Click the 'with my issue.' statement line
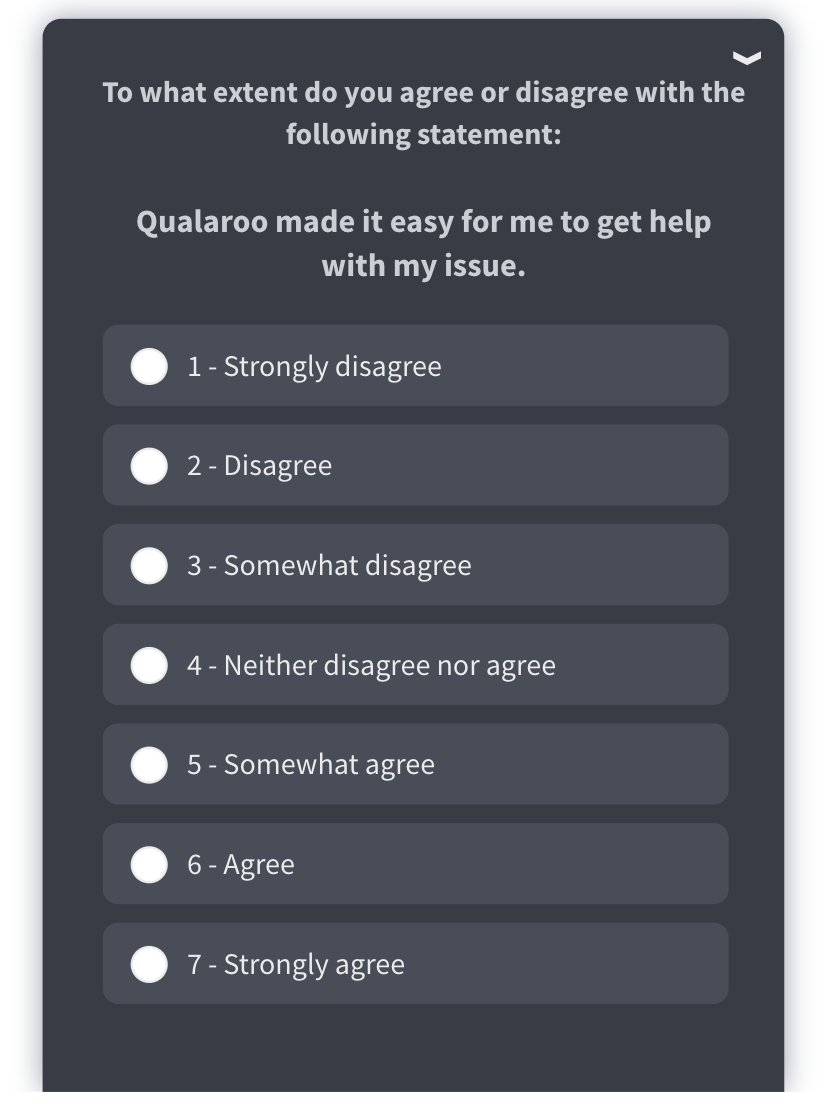 [x=423, y=267]
